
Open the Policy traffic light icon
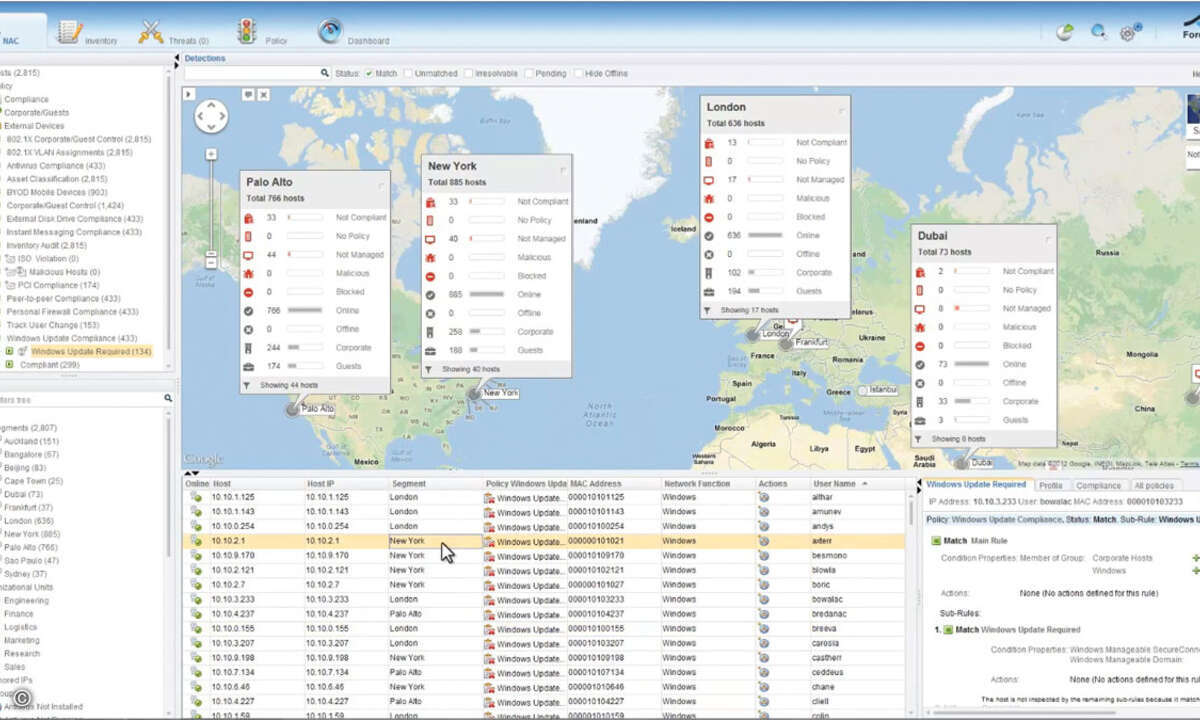[x=246, y=31]
